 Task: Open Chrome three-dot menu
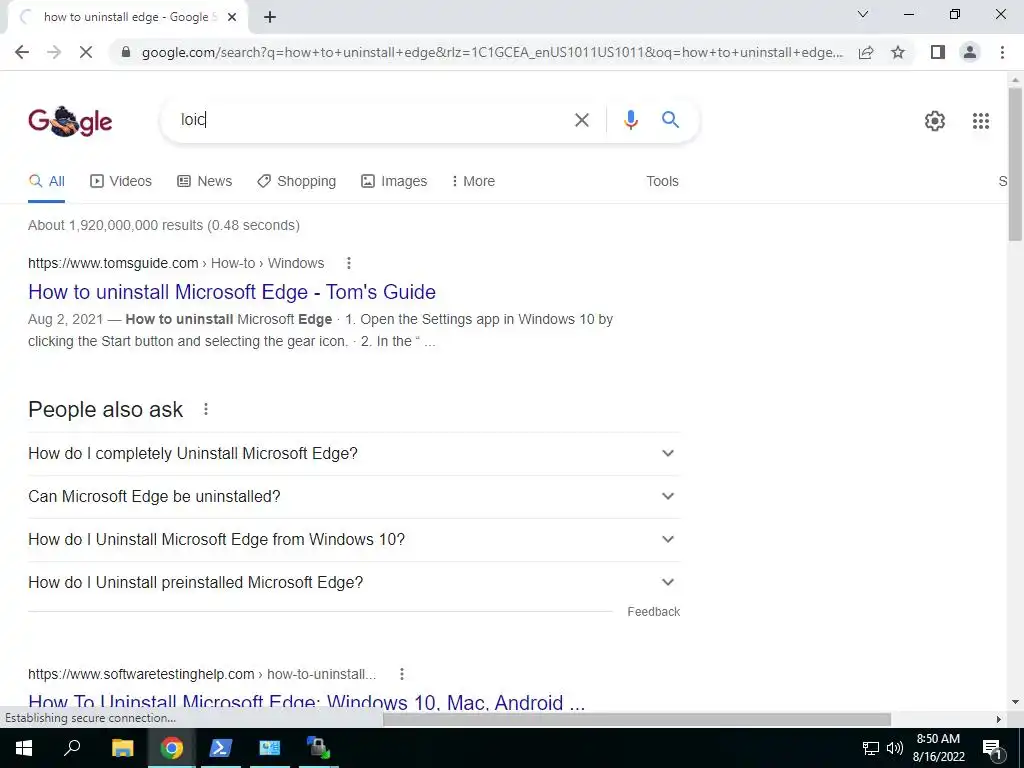click(1002, 52)
